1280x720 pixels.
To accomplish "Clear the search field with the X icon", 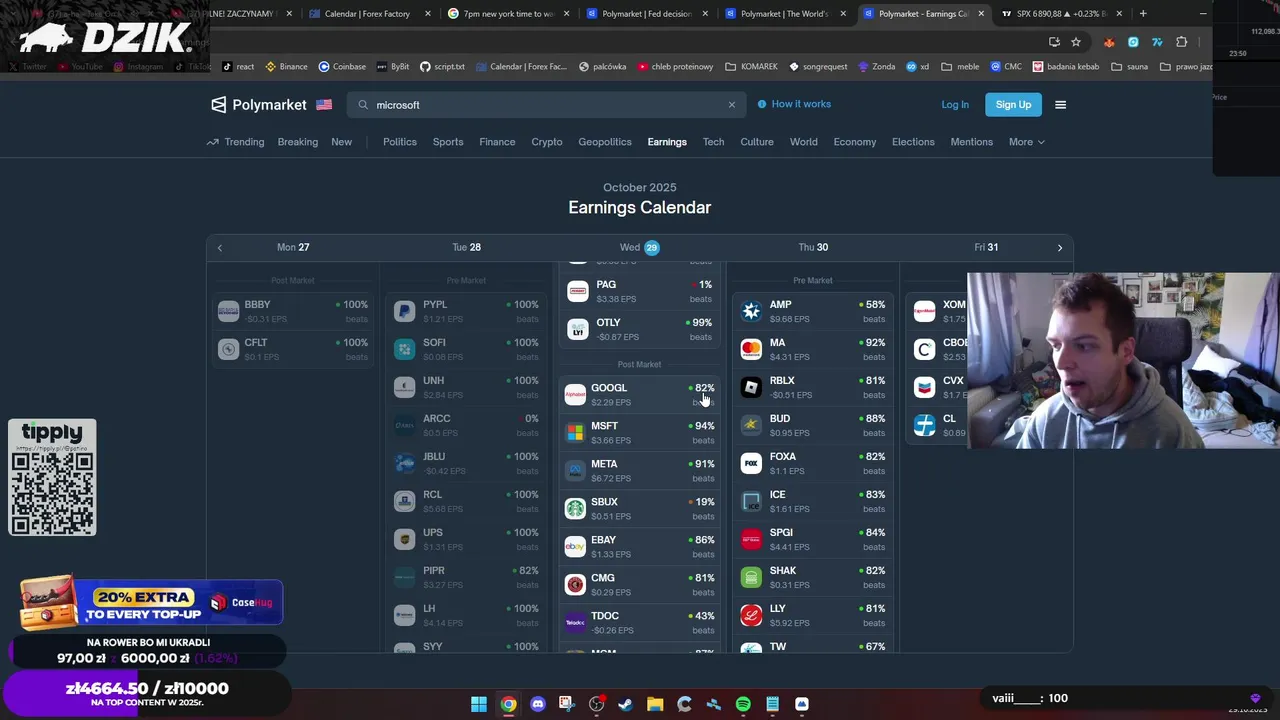I will coord(731,105).
